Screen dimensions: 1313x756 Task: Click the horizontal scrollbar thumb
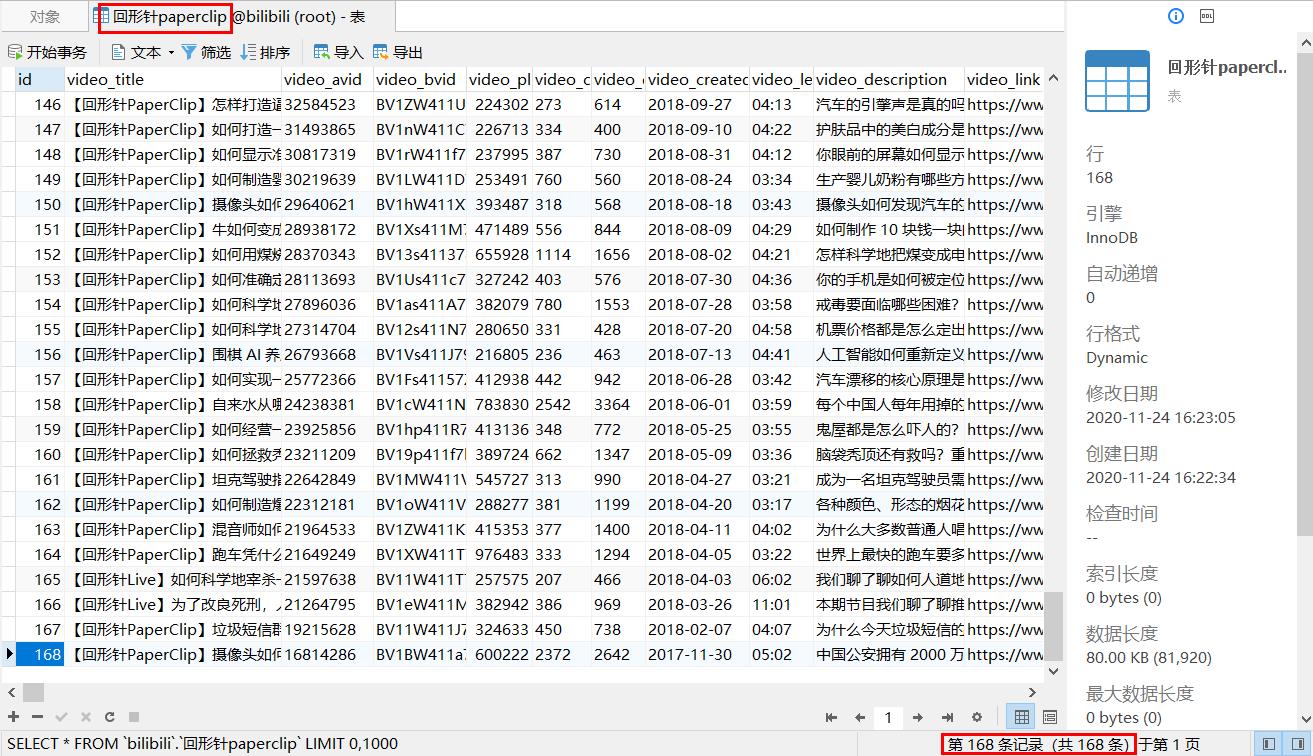33,692
